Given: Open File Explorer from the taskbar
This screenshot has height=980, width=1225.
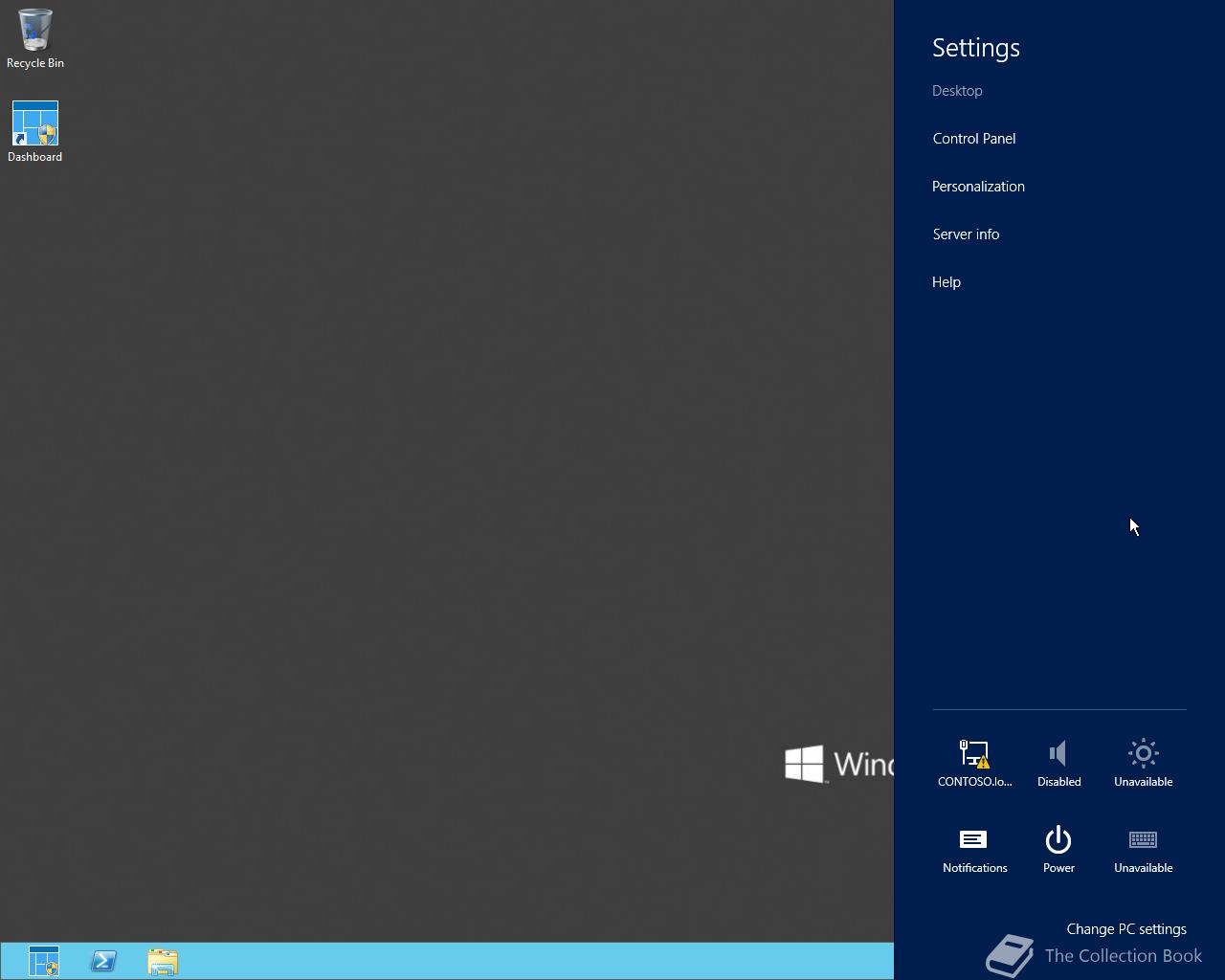Looking at the screenshot, I should pos(163,961).
